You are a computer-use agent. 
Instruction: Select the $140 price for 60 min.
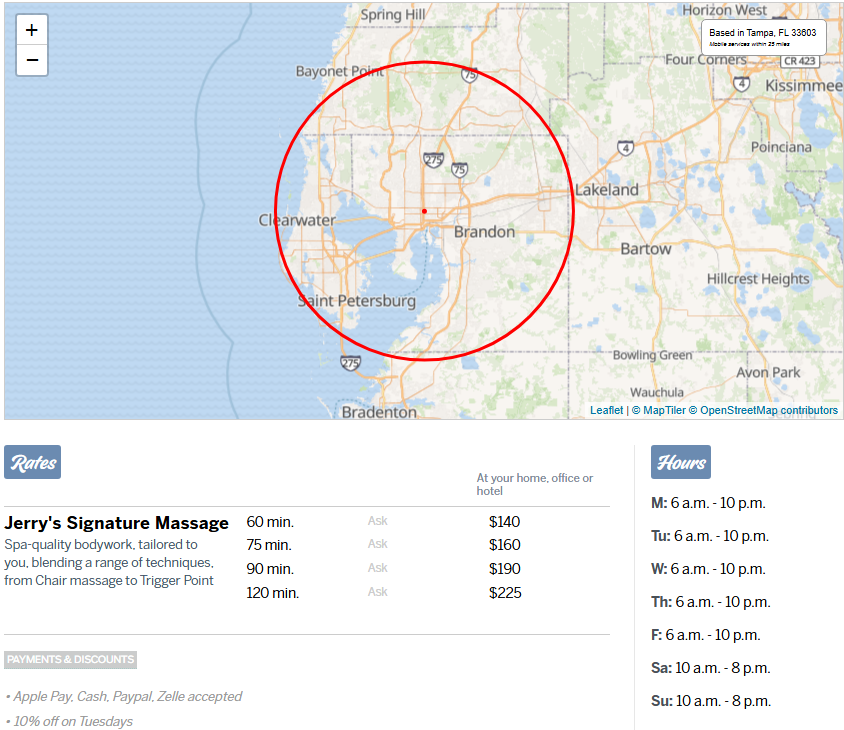coord(504,522)
